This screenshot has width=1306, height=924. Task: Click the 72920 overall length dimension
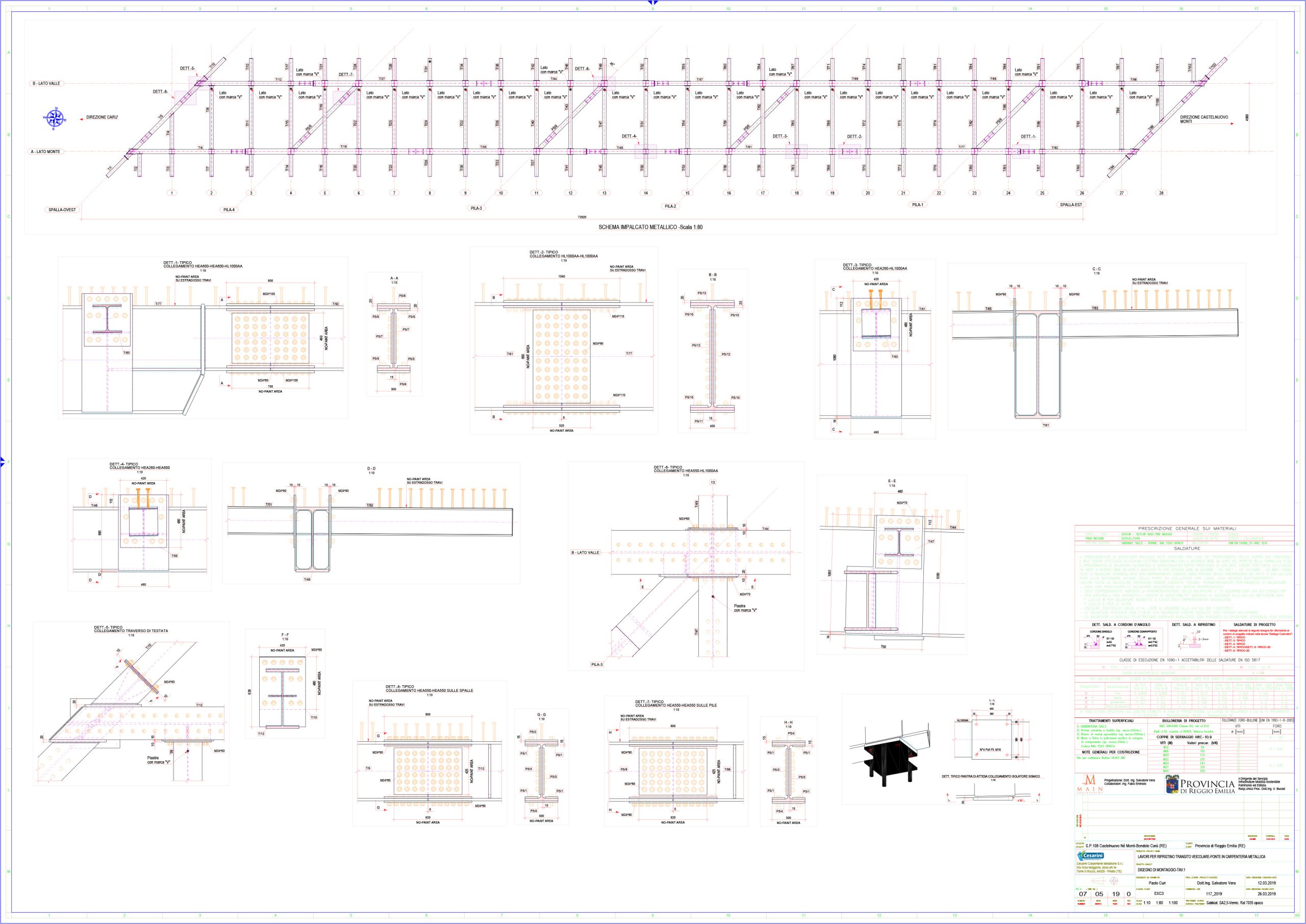pos(583,217)
